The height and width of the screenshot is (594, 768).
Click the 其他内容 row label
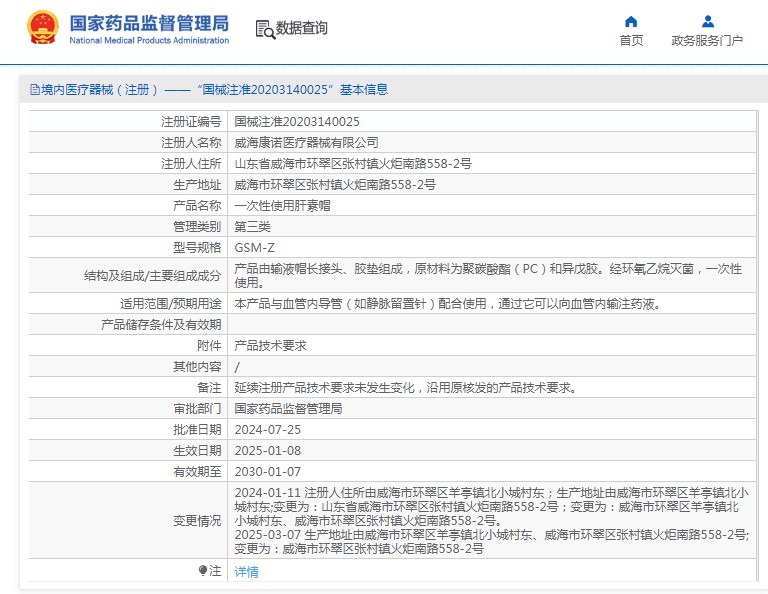tap(197, 367)
